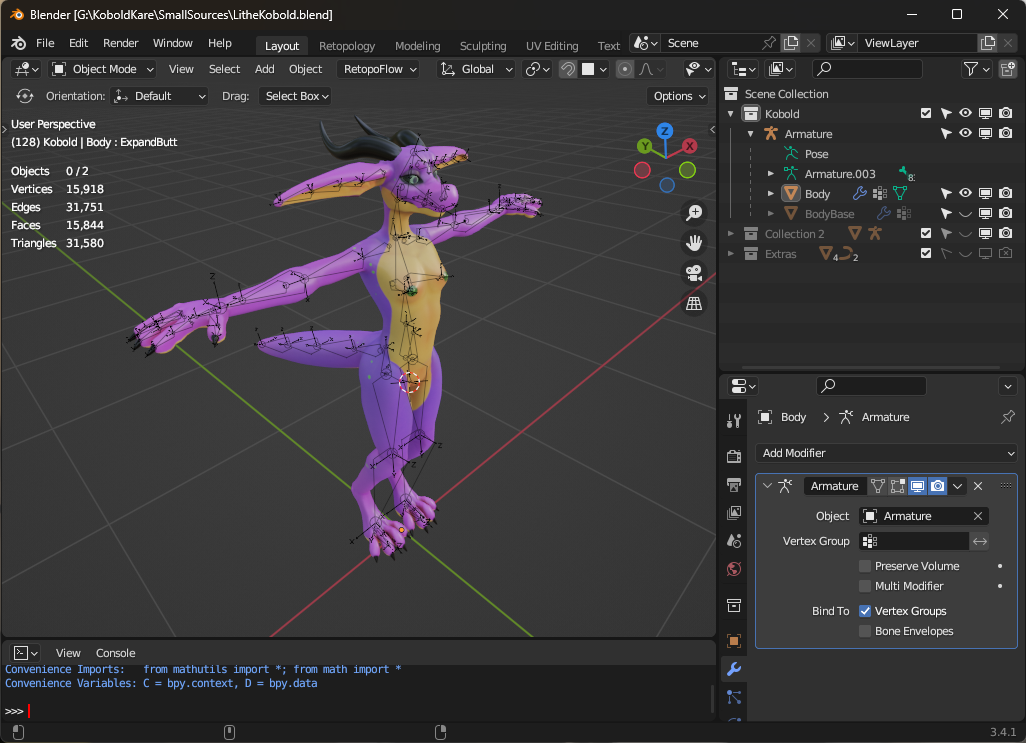Toggle proportional editing icon
Image resolution: width=1026 pixels, height=743 pixels.
(625, 69)
